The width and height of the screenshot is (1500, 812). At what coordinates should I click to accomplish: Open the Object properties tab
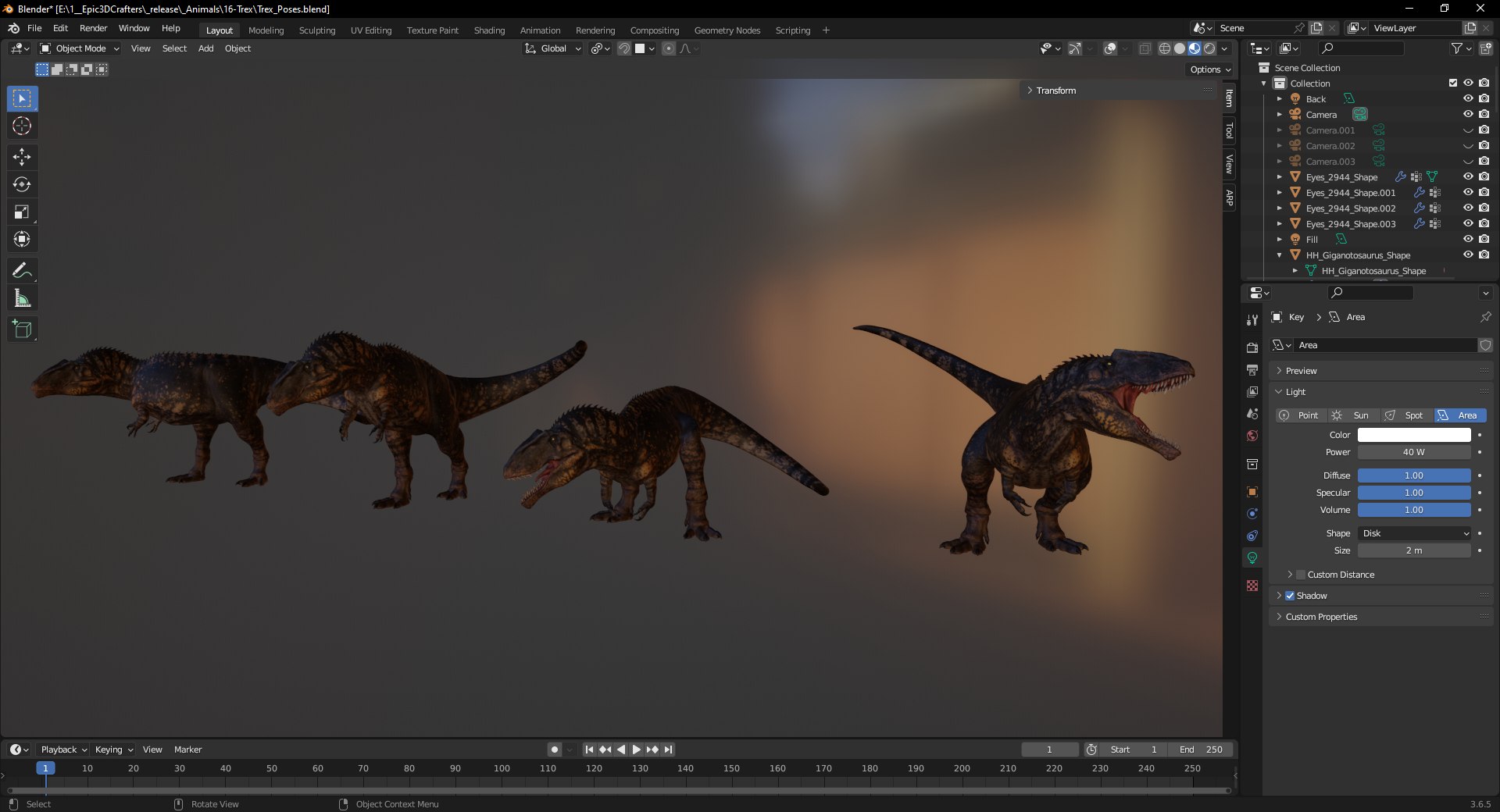click(x=1252, y=492)
